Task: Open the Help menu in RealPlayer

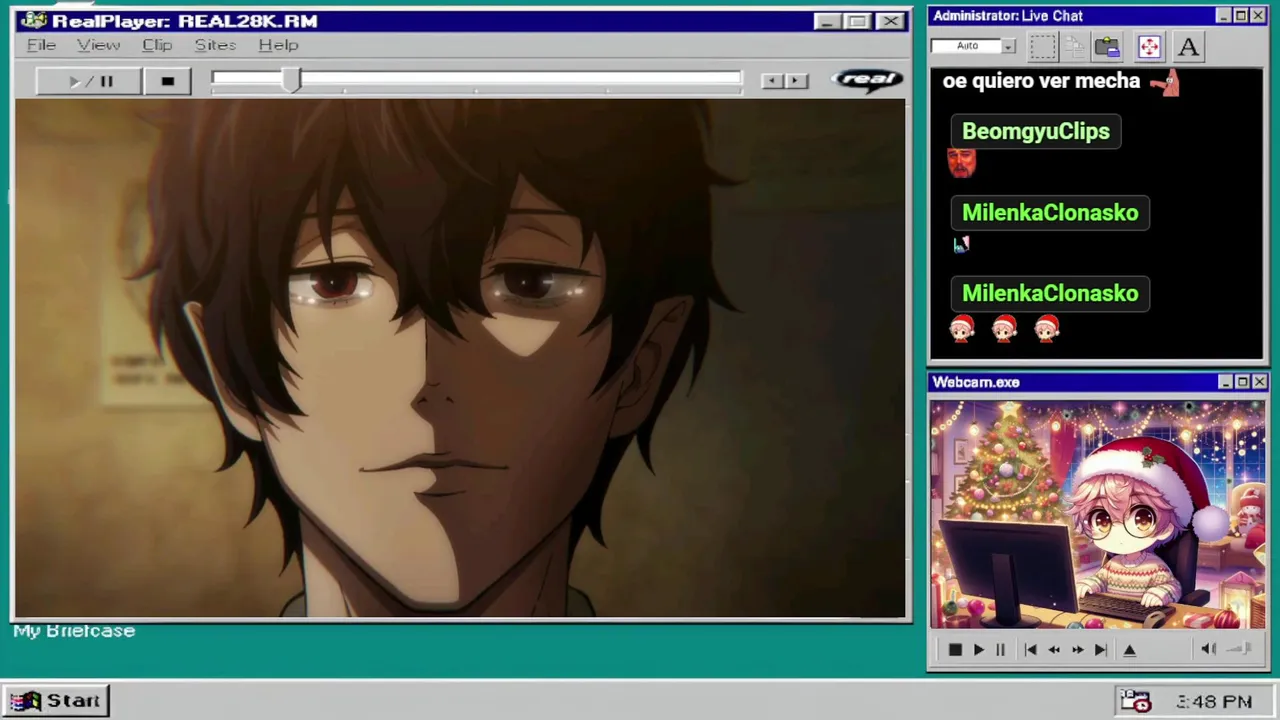Action: (278, 45)
